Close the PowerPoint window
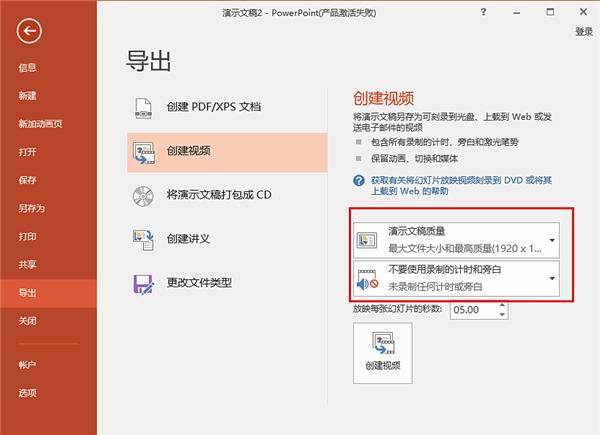Image resolution: width=600 pixels, height=435 pixels. click(583, 12)
